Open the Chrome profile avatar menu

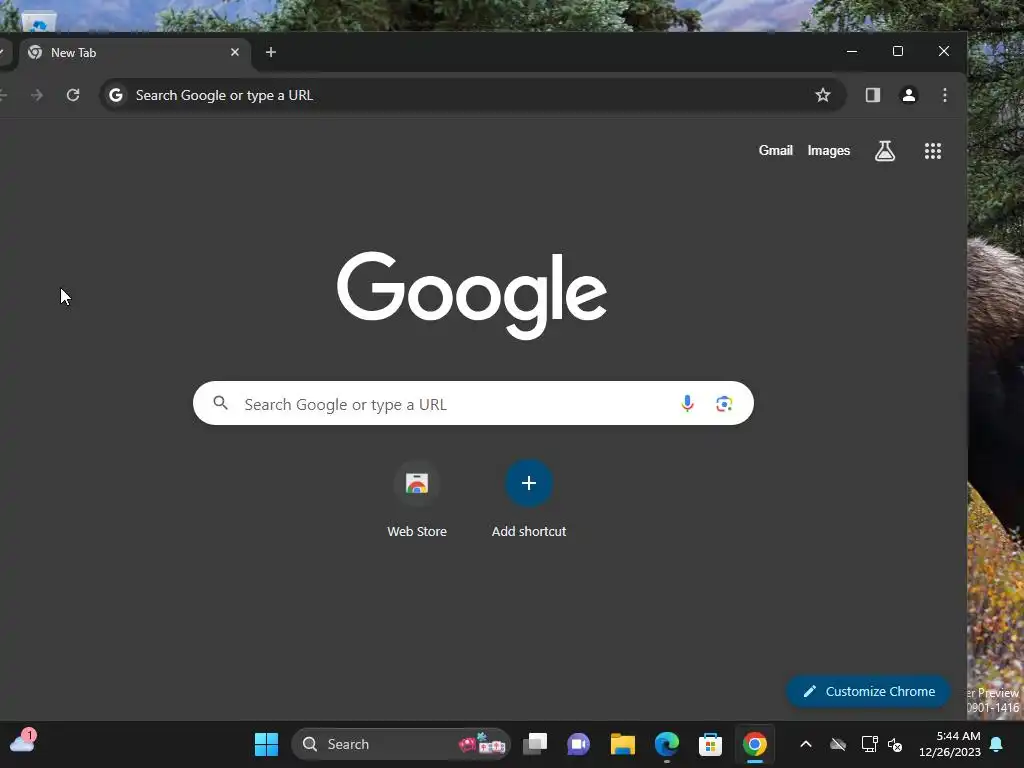point(908,95)
